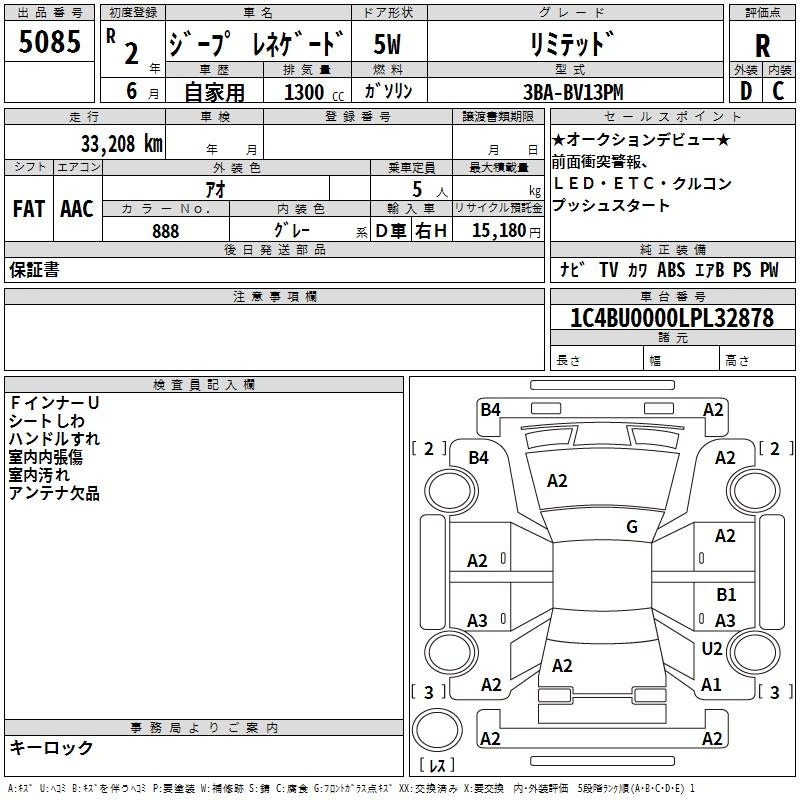The image size is (800, 800).
Task: Click the LED・ETC・クルコン line
Action: (x=643, y=183)
